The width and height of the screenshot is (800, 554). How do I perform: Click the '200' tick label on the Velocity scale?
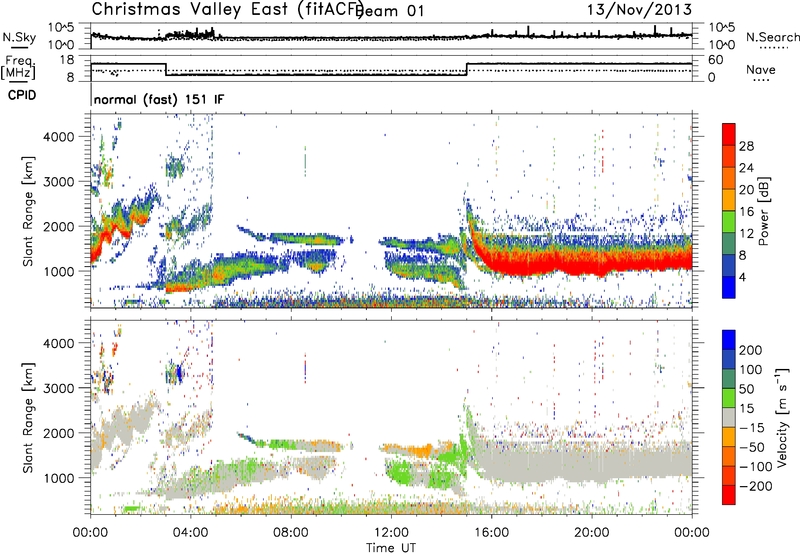(x=751, y=350)
